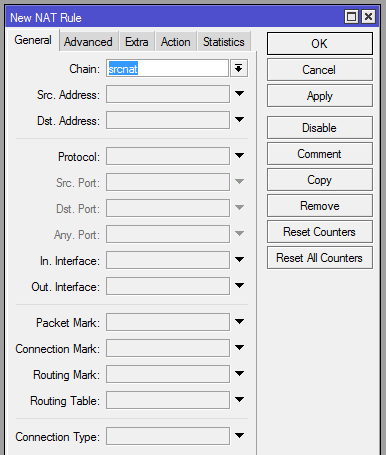Close the New NAT Rule window
386x455 pixels.
(368, 17)
